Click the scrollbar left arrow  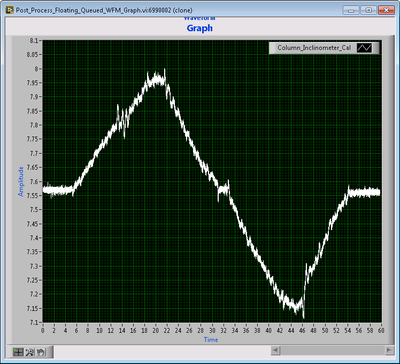(276, 350)
